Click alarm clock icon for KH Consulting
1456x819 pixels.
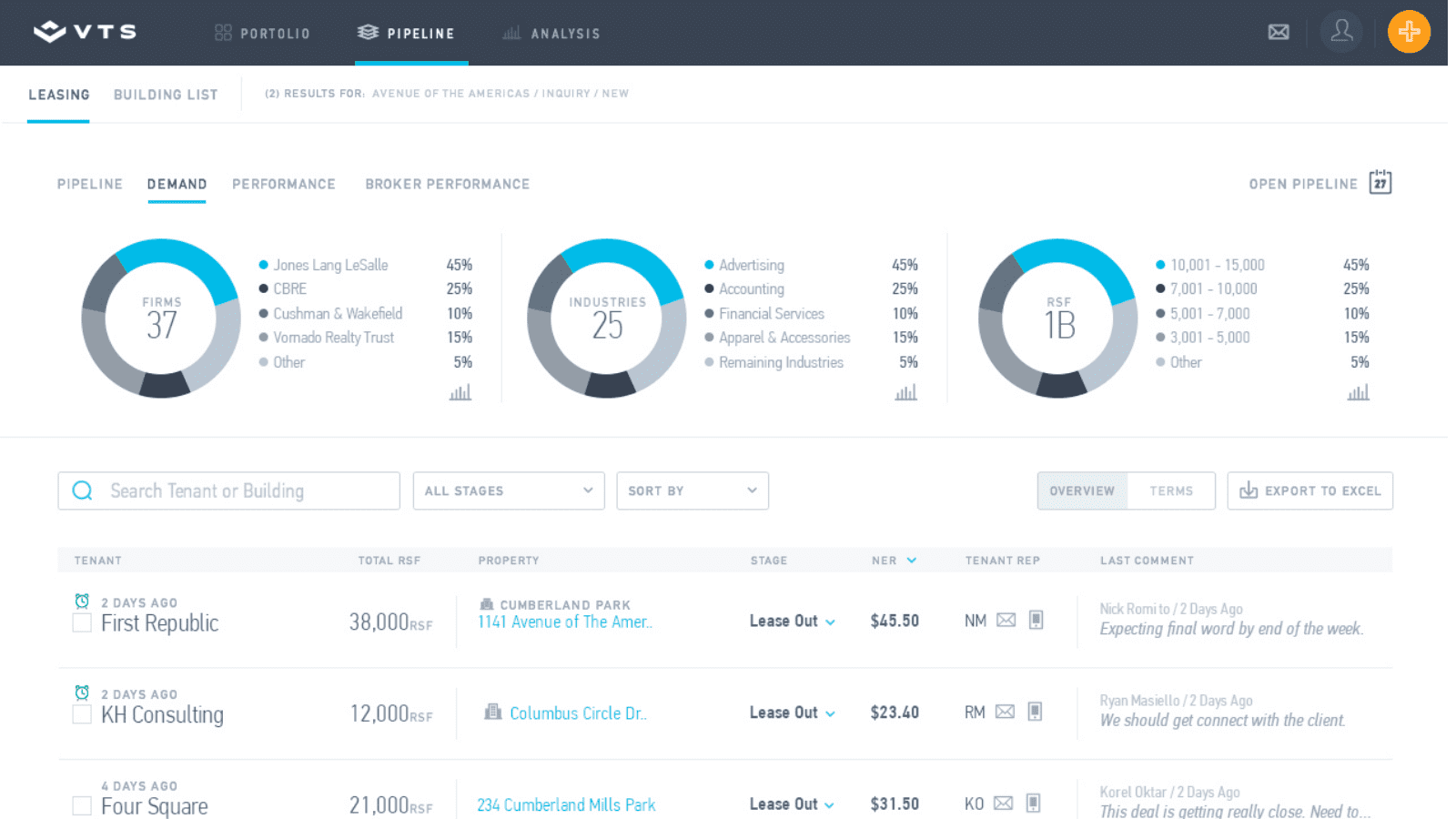(82, 693)
